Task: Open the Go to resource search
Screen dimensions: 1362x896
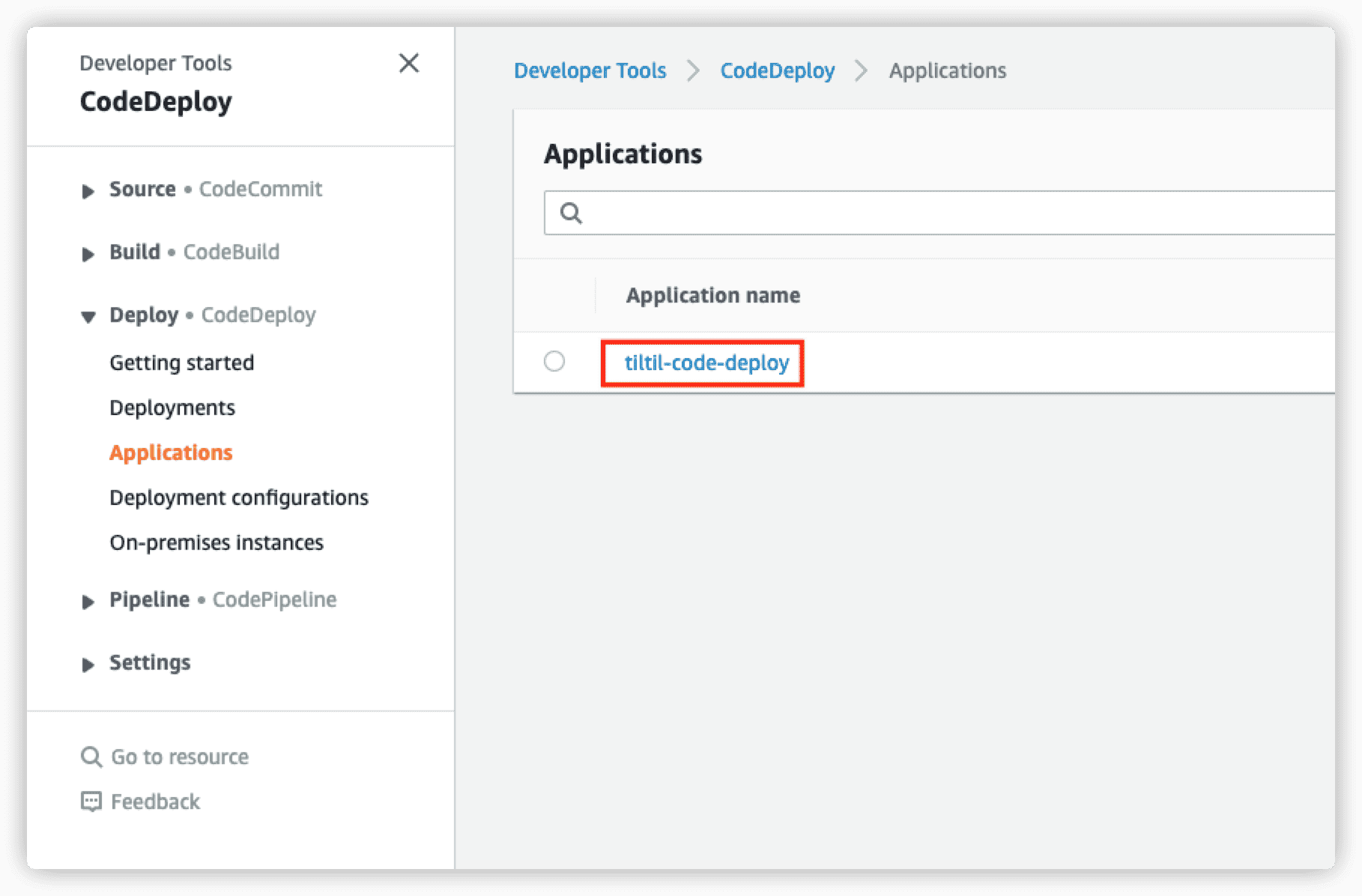Action: tap(180, 757)
